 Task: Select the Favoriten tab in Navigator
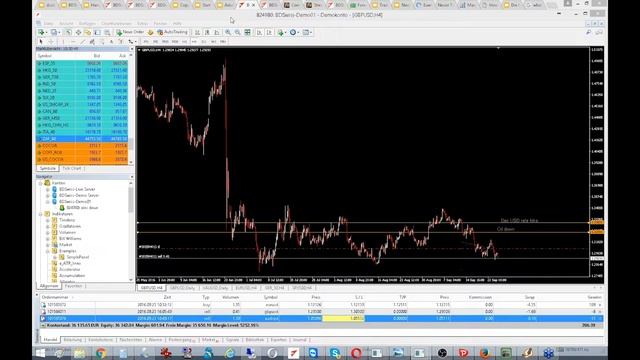tap(73, 286)
